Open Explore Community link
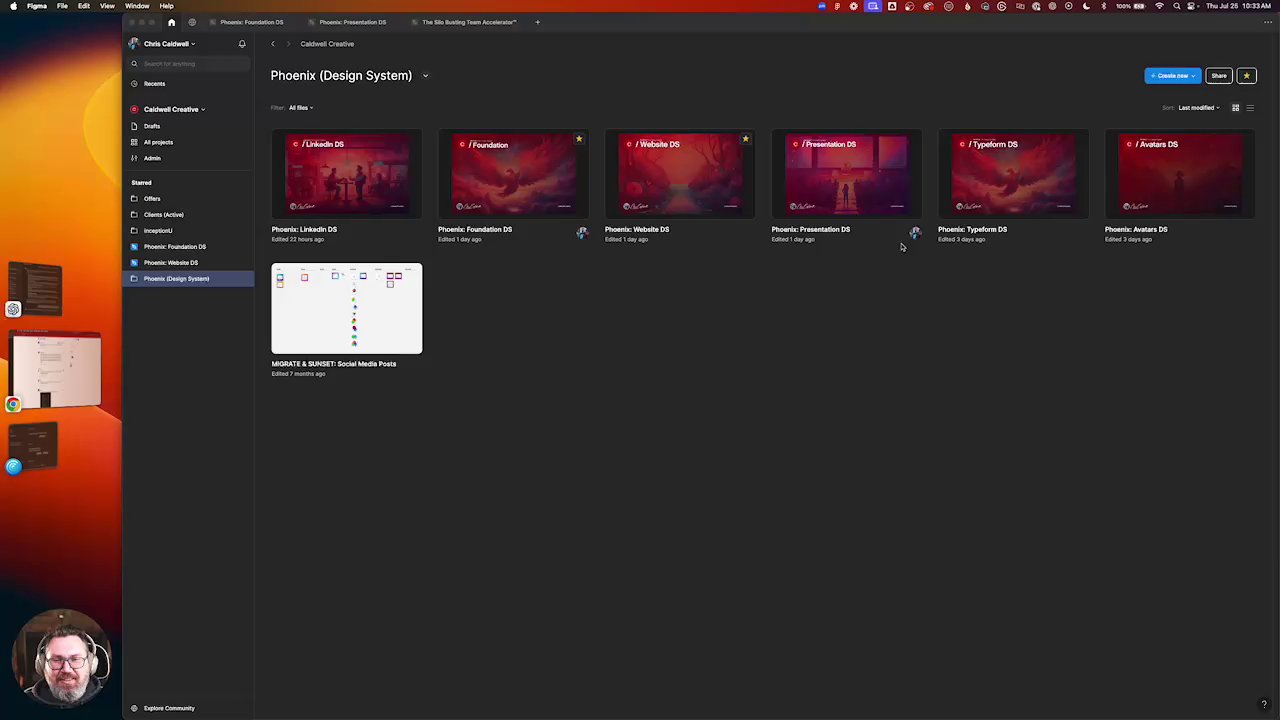Viewport: 1280px width, 720px height. tap(169, 708)
